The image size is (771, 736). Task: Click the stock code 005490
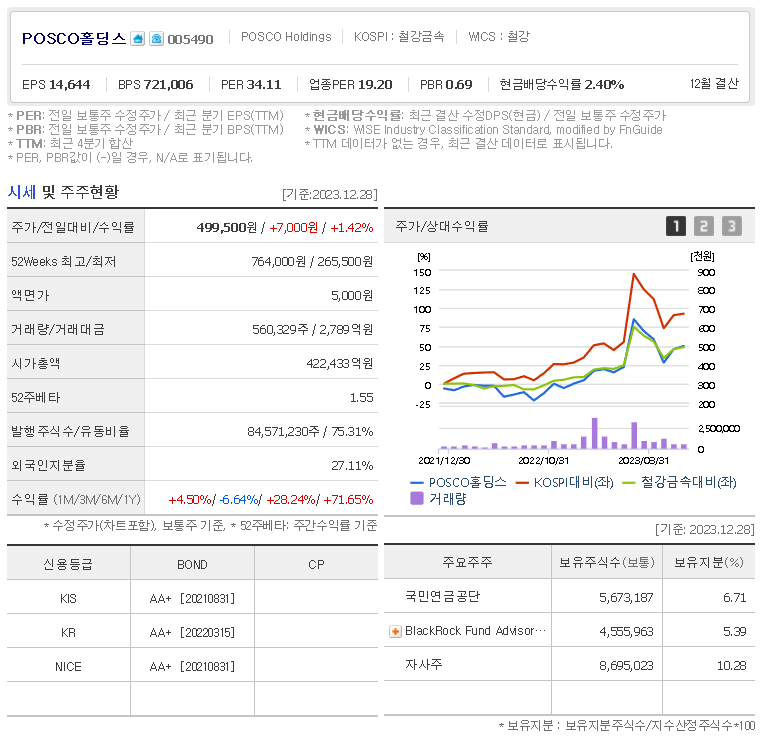click(x=190, y=39)
